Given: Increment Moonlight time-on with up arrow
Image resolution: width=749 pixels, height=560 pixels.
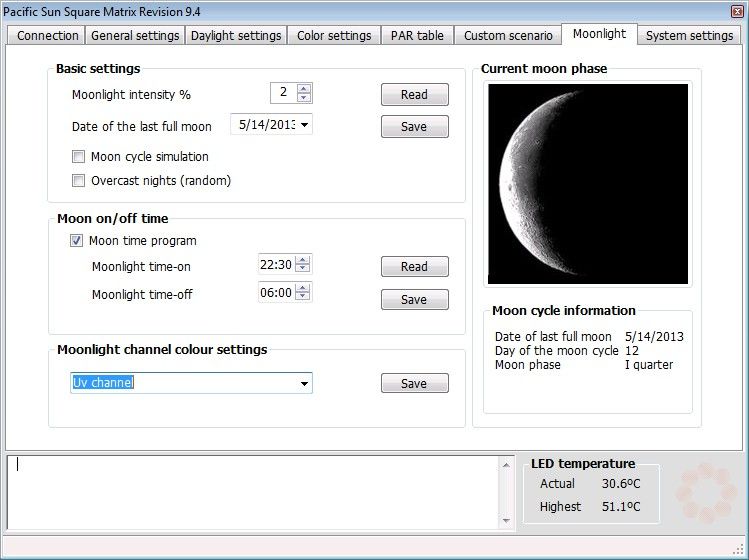Looking at the screenshot, I should 303,259.
